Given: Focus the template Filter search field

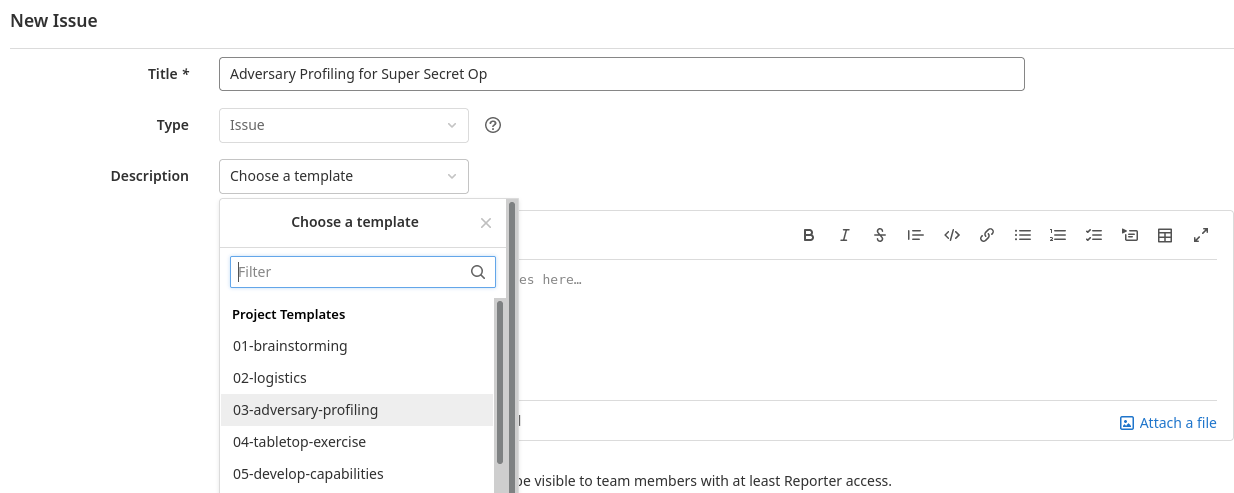Looking at the screenshot, I should [x=350, y=272].
